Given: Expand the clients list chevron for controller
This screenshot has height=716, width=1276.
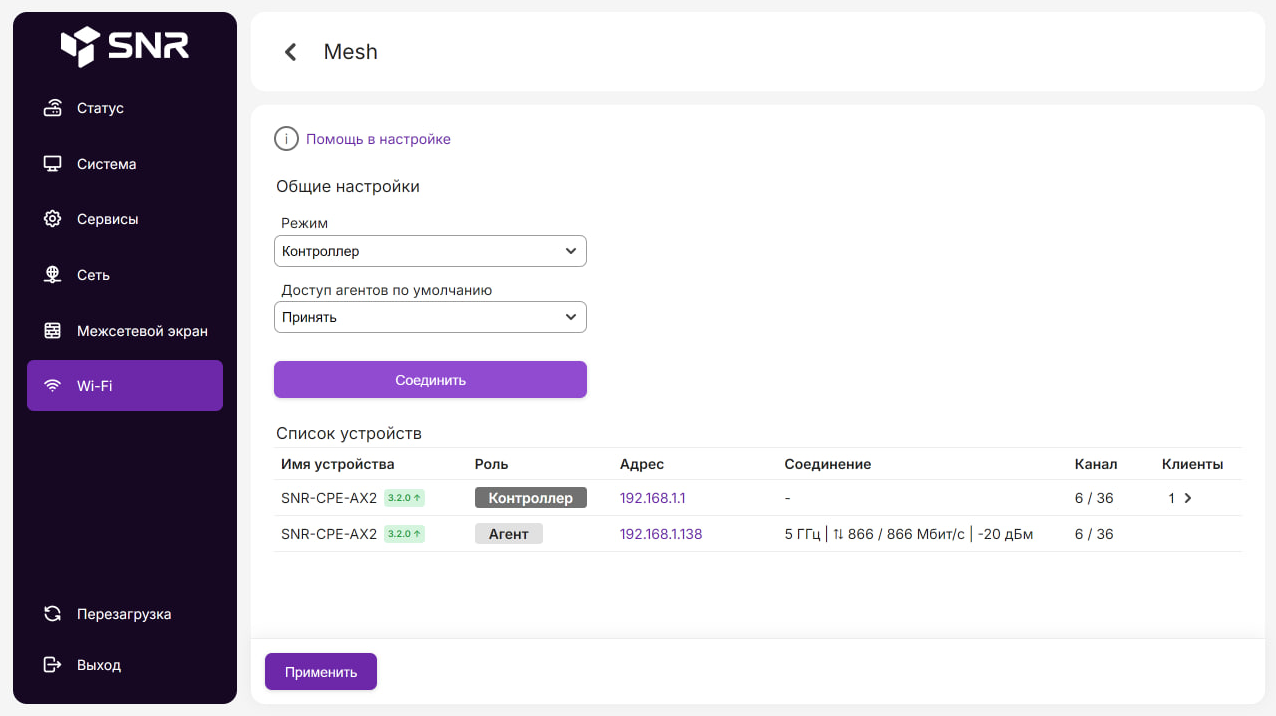Looking at the screenshot, I should tap(1187, 498).
